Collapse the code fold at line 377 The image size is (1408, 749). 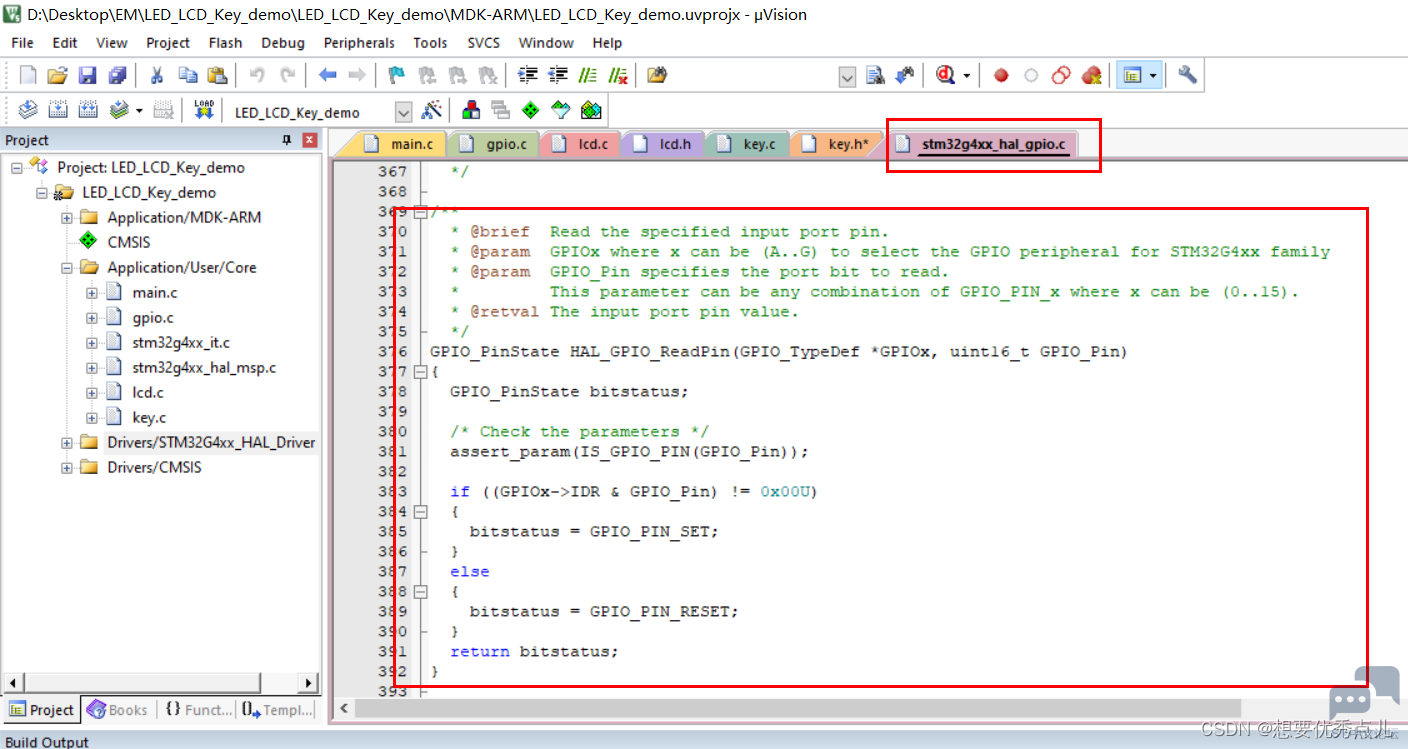421,372
